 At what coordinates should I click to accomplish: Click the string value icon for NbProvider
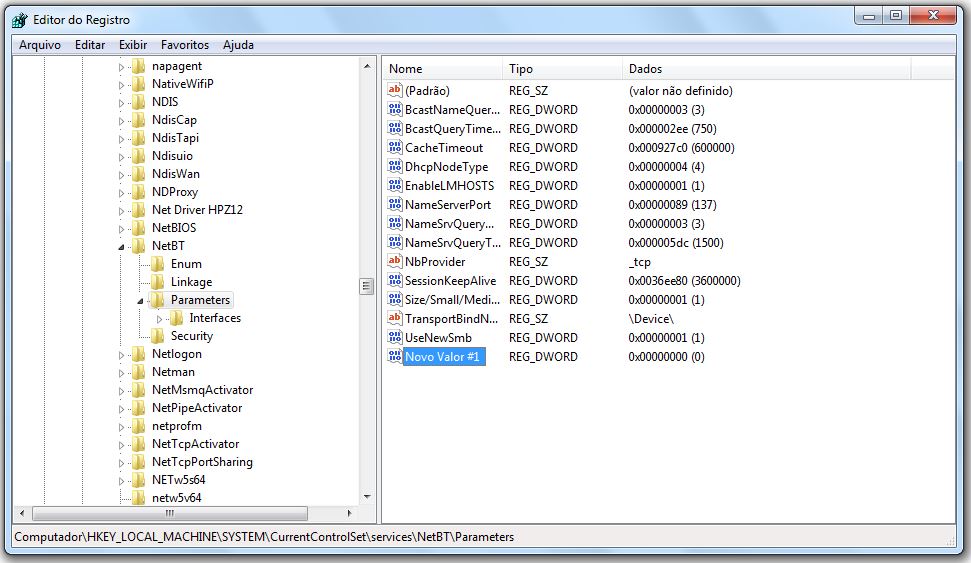[x=394, y=262]
